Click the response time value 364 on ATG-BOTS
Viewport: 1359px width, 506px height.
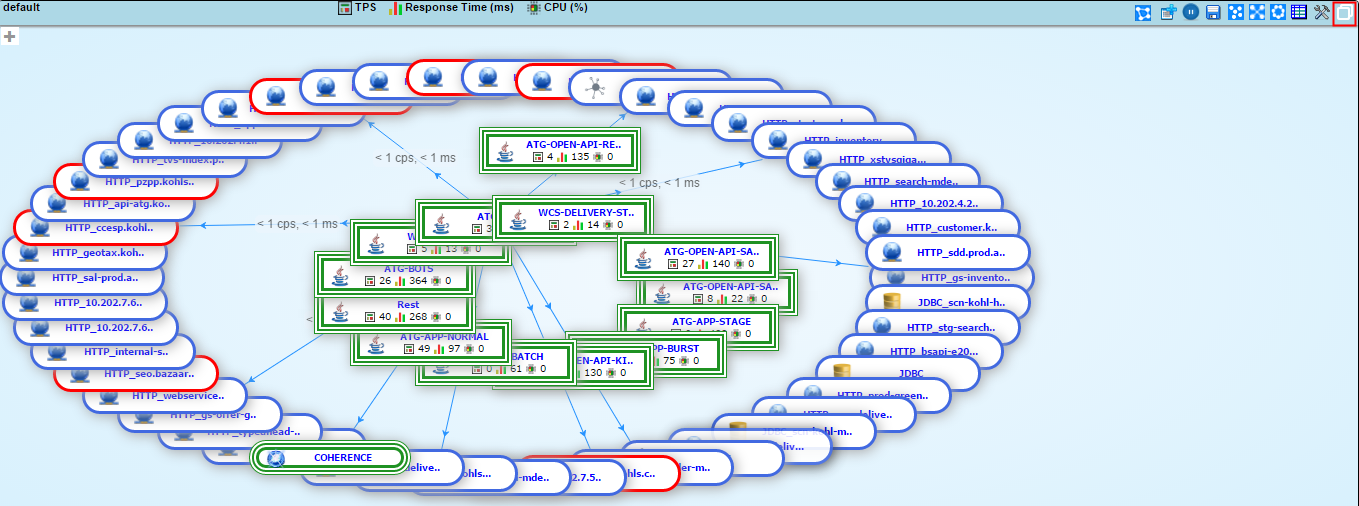pos(418,281)
